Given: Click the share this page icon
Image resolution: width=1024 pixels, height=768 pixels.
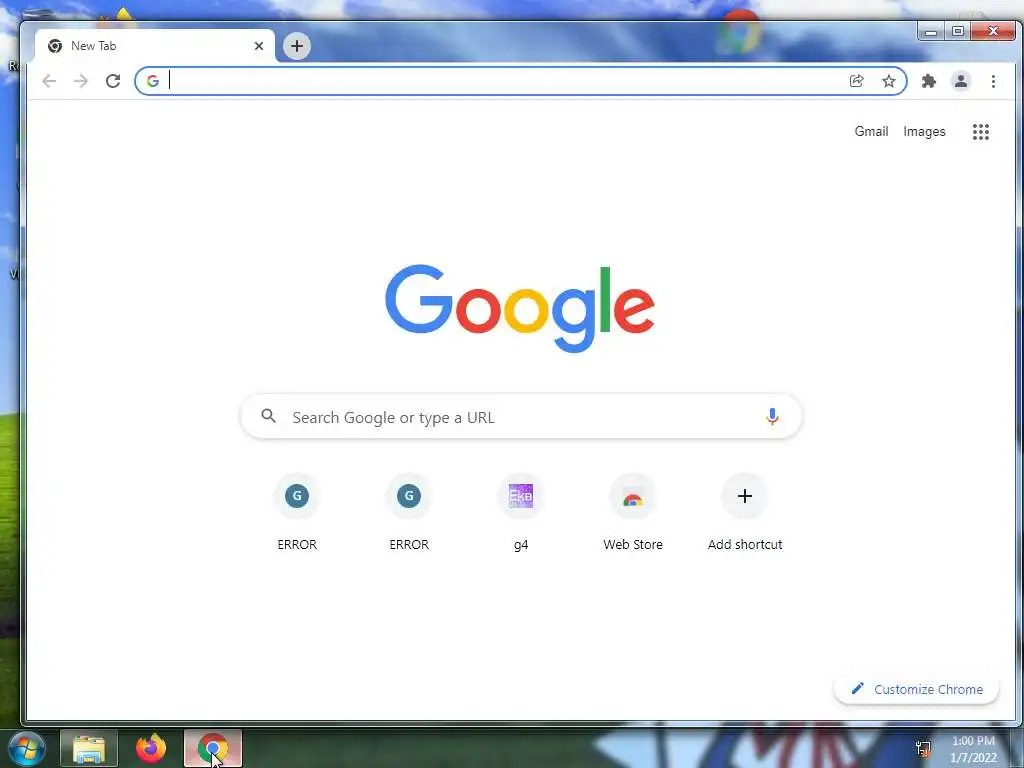Looking at the screenshot, I should tap(856, 81).
